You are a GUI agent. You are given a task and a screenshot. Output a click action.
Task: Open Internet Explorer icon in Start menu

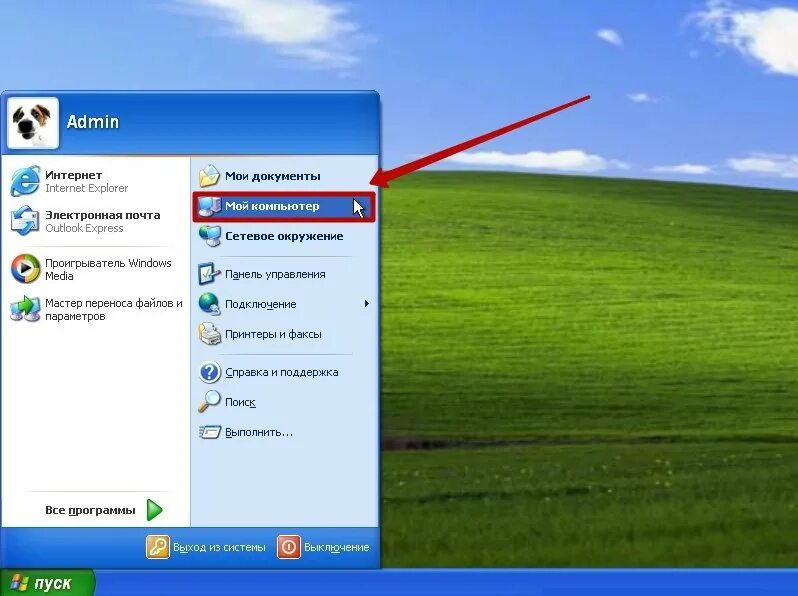click(25, 181)
